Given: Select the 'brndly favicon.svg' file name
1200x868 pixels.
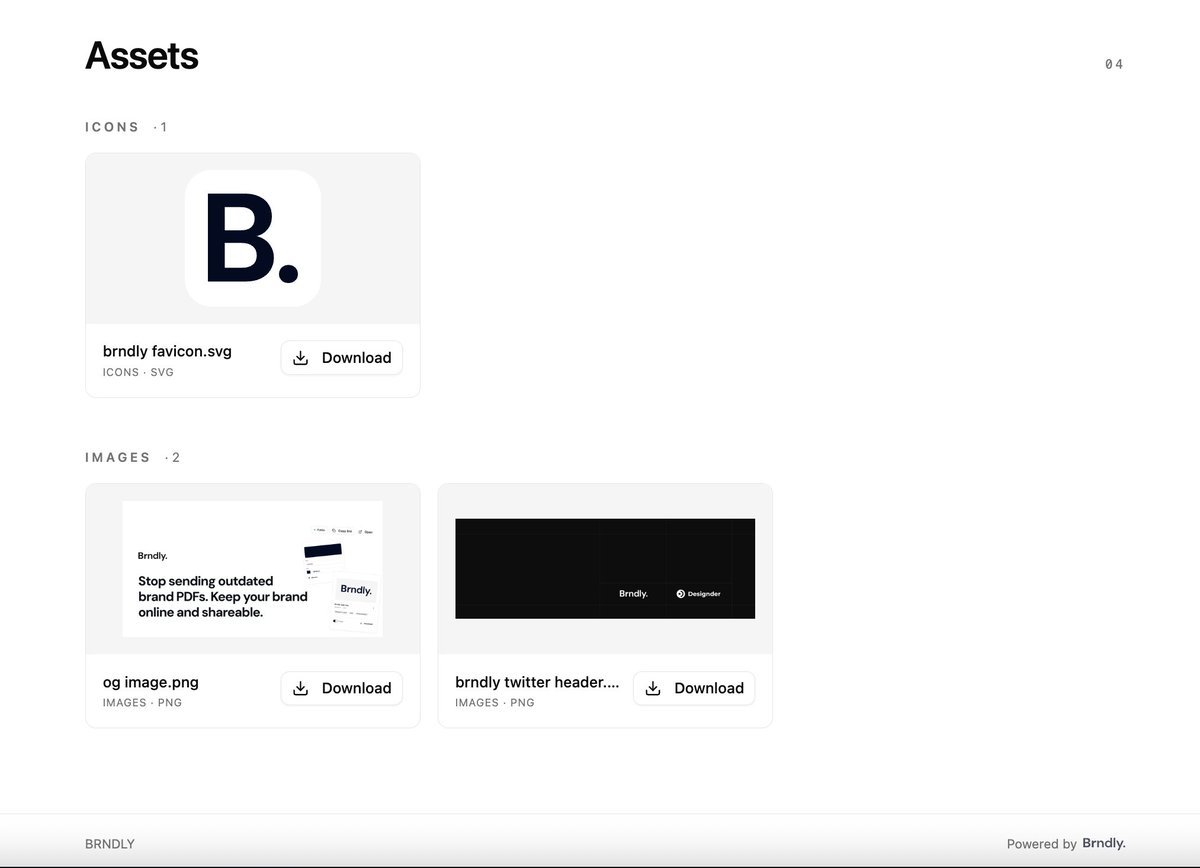Looking at the screenshot, I should 167,351.
